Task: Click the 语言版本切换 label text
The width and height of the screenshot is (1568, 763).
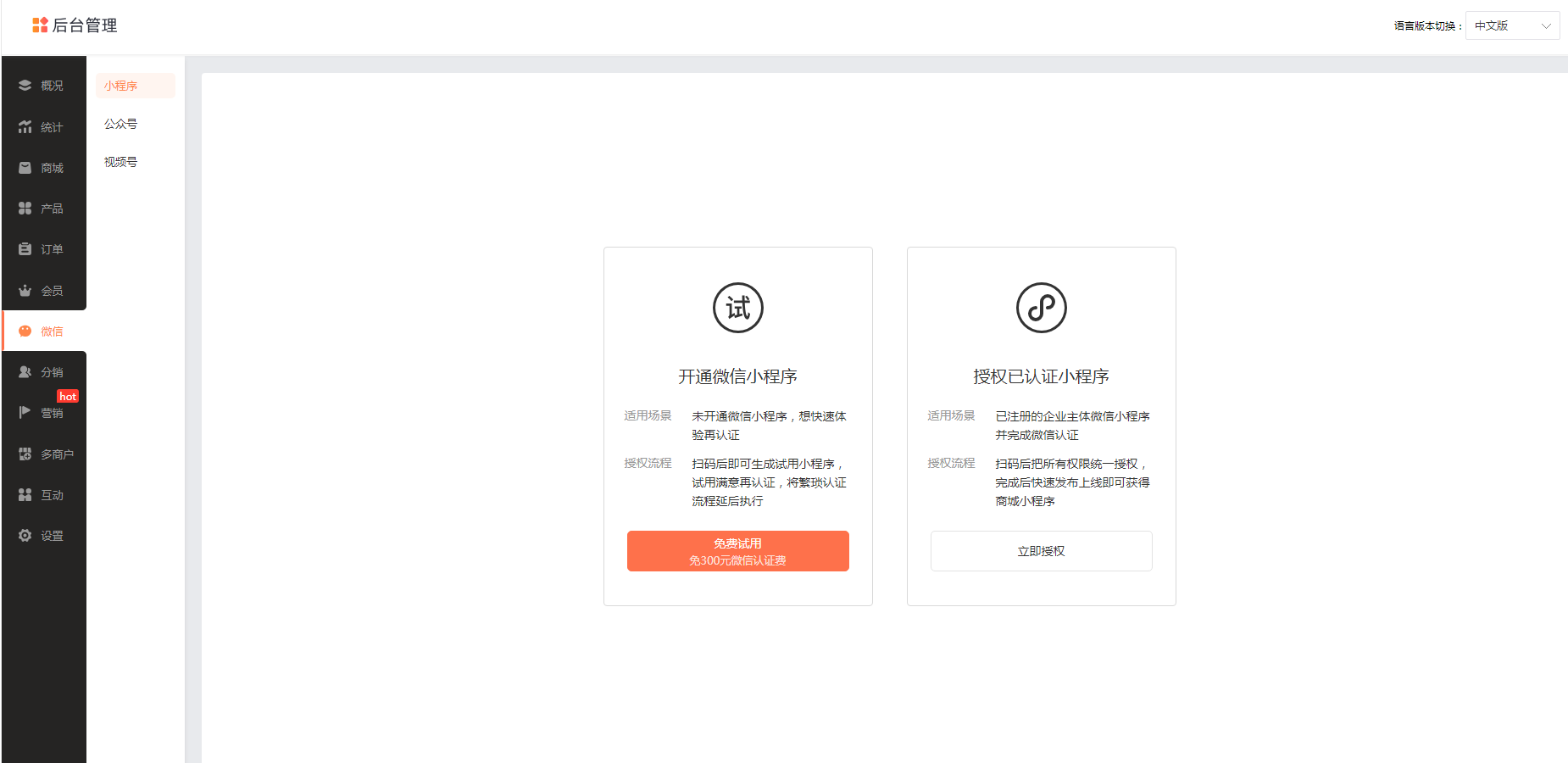Action: (x=1428, y=26)
